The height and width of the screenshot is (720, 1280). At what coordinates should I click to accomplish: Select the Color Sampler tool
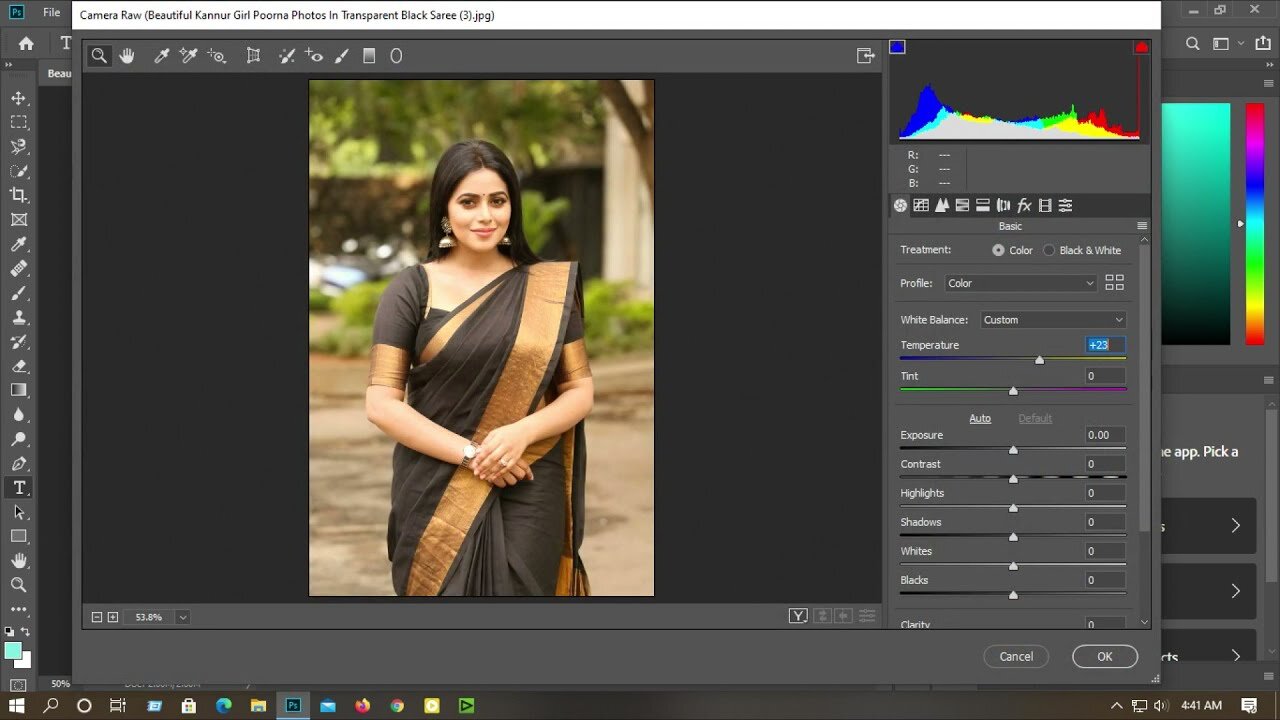[188, 56]
